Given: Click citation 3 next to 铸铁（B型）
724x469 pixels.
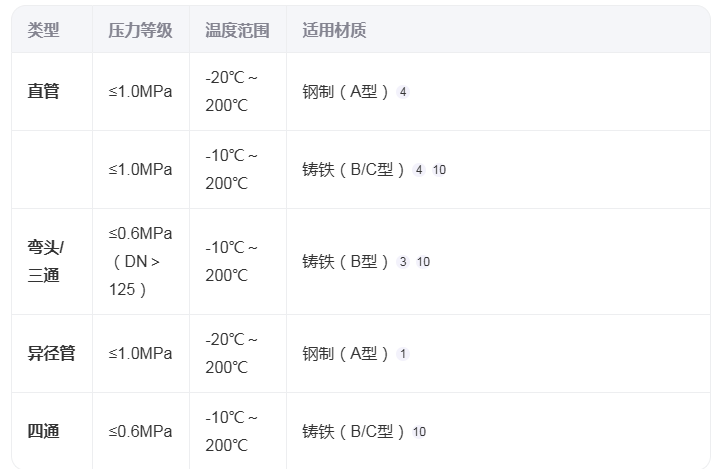Looking at the screenshot, I should point(403,262).
